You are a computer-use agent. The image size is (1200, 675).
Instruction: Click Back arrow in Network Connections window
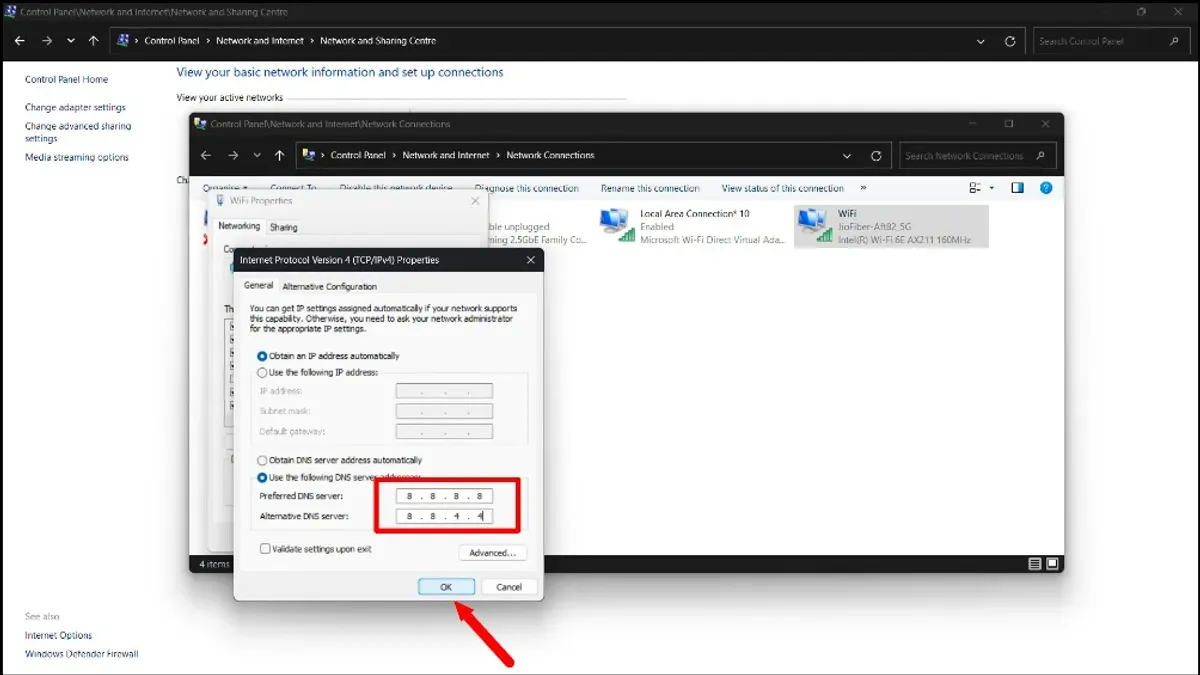(206, 156)
